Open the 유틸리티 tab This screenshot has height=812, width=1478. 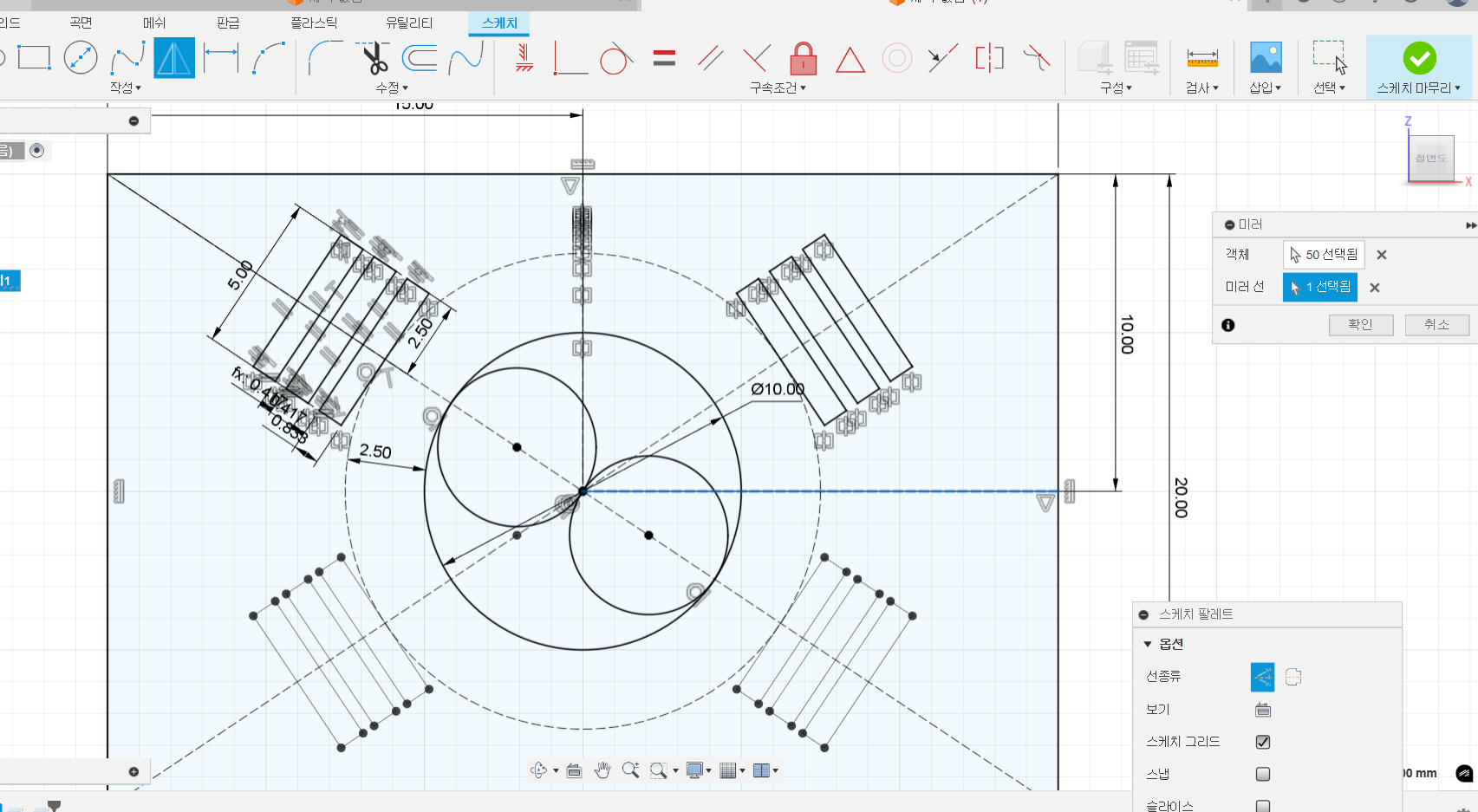(x=409, y=23)
